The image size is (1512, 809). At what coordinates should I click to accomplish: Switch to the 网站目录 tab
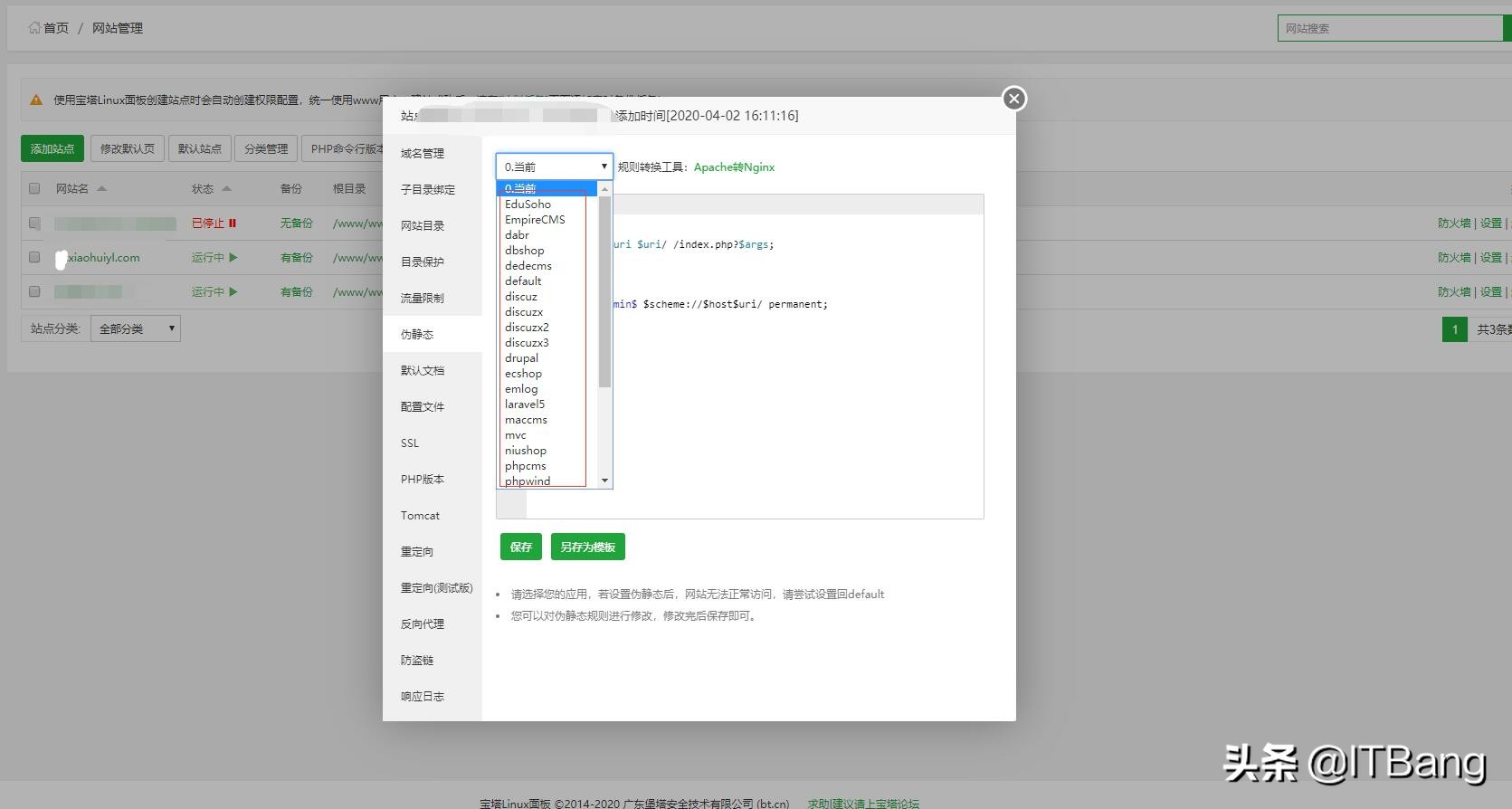433,225
